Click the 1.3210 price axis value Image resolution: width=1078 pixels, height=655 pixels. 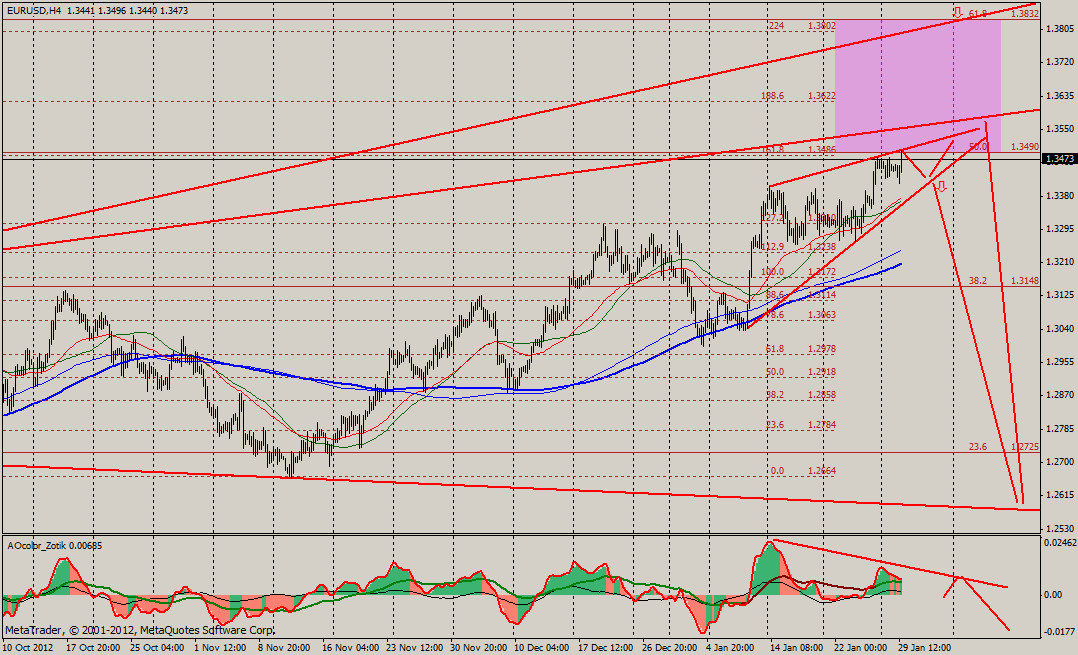click(1059, 262)
